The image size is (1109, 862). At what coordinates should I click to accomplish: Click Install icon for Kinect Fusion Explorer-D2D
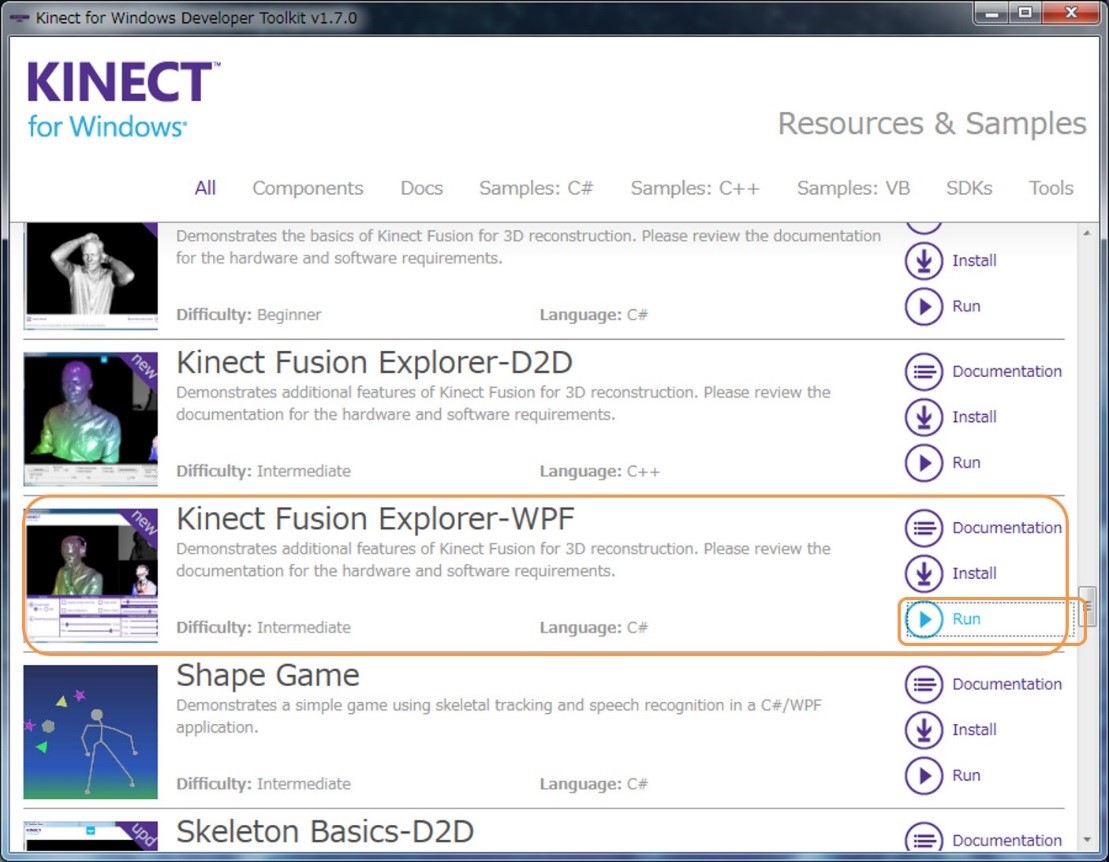(x=924, y=417)
